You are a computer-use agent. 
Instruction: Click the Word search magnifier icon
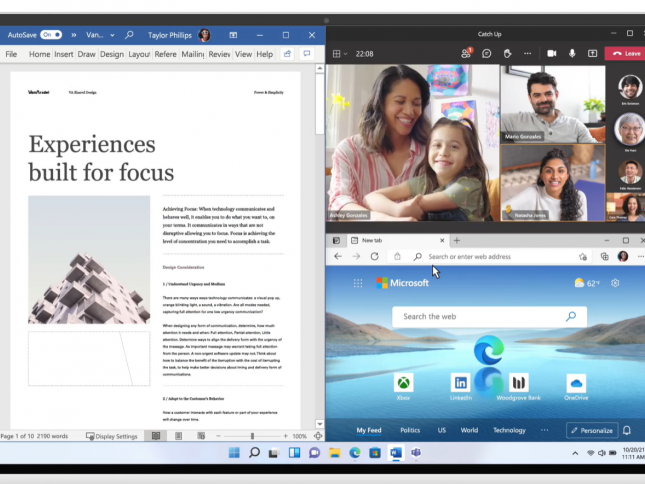129,34
